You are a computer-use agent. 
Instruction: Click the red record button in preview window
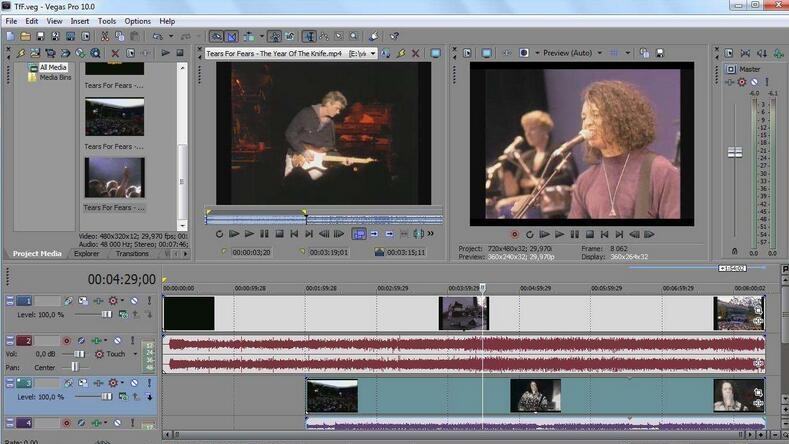coord(515,234)
